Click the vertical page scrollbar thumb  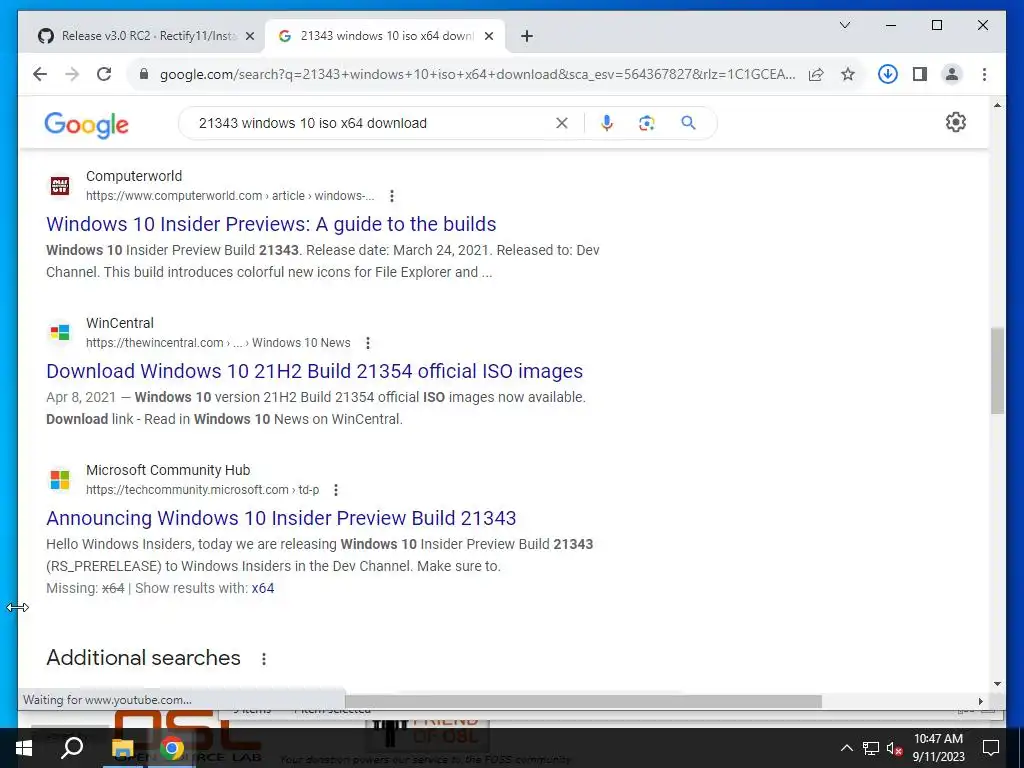pos(997,370)
